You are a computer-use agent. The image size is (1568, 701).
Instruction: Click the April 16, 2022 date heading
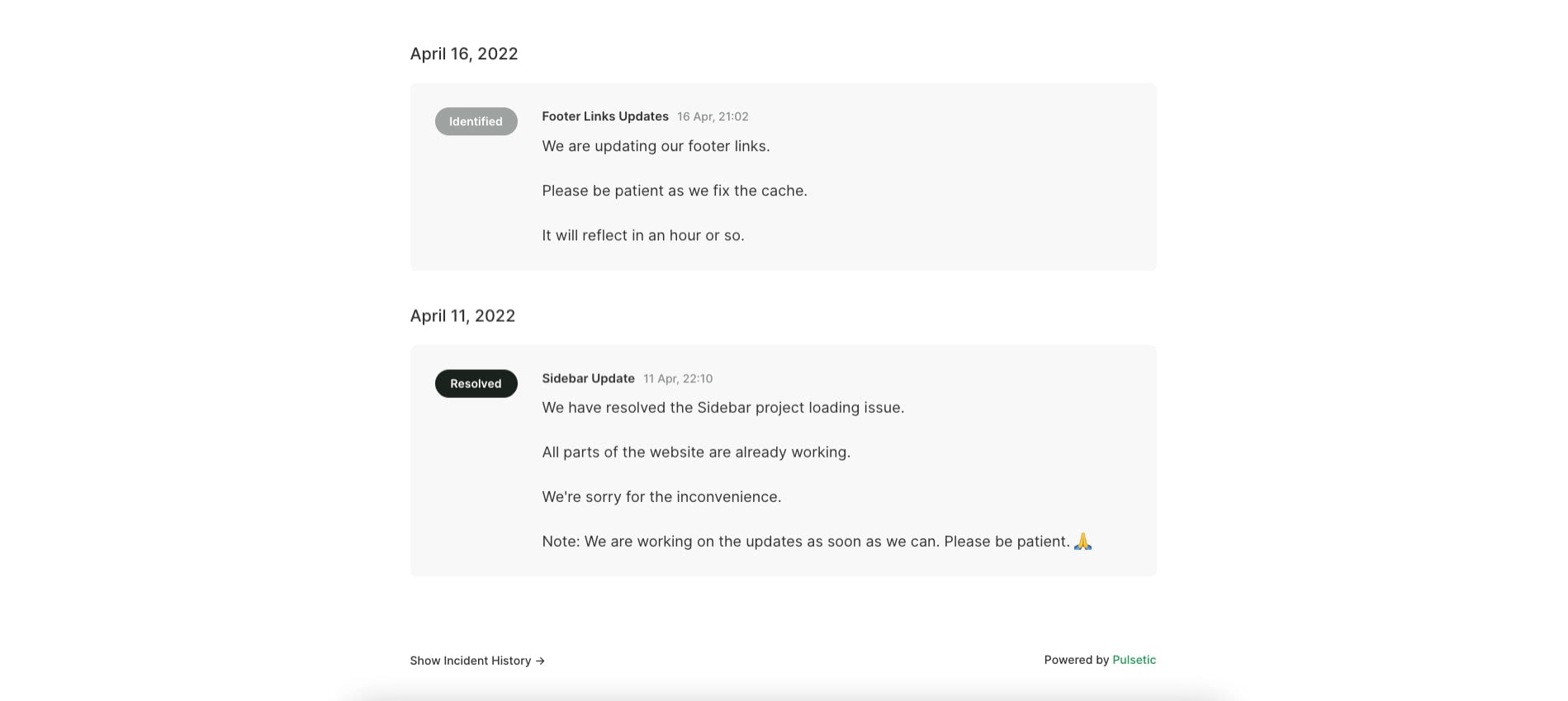pos(464,54)
